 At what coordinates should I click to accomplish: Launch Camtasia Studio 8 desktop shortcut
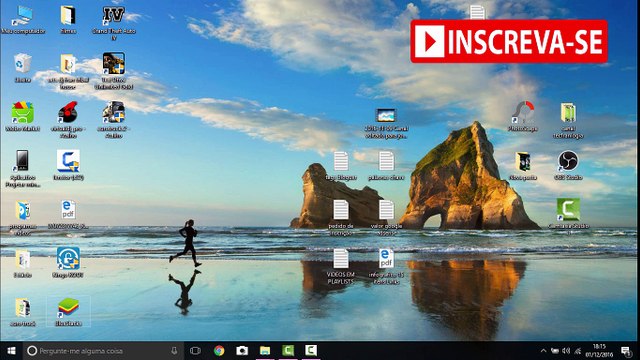click(x=568, y=216)
